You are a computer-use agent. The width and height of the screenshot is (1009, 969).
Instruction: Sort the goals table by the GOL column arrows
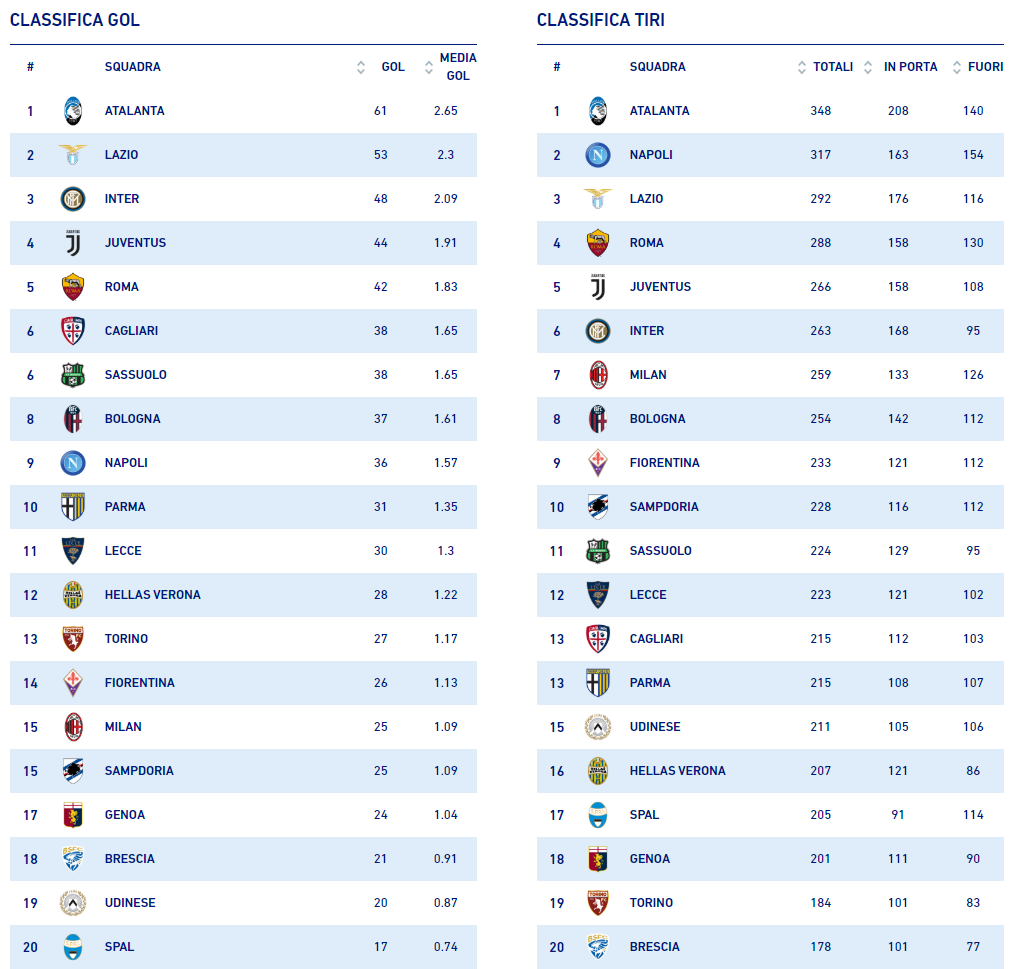361,68
